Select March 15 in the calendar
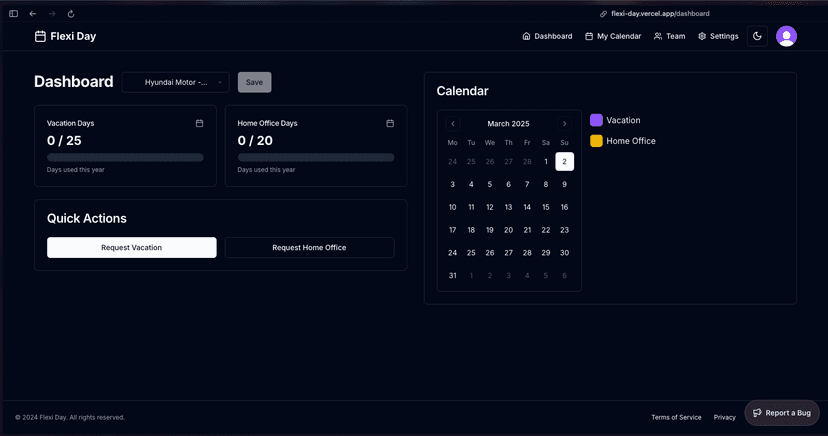Image resolution: width=828 pixels, height=436 pixels. tap(546, 207)
